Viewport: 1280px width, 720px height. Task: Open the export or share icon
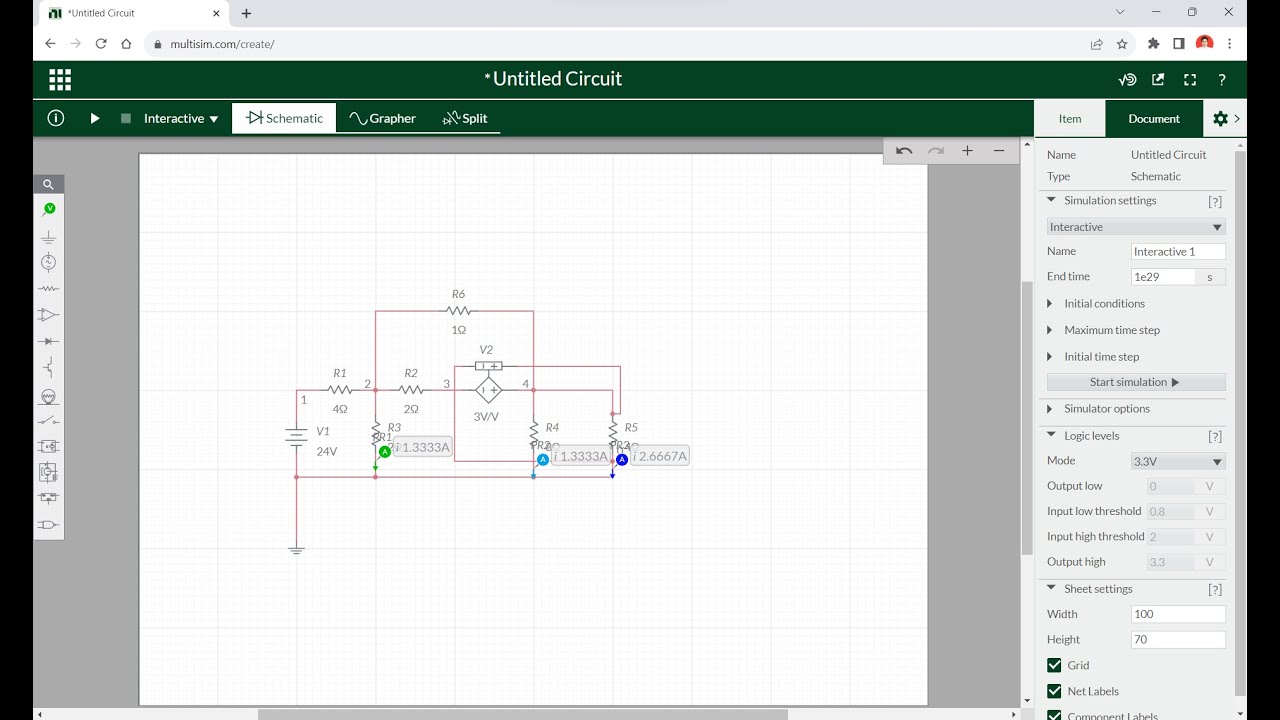tap(1158, 80)
